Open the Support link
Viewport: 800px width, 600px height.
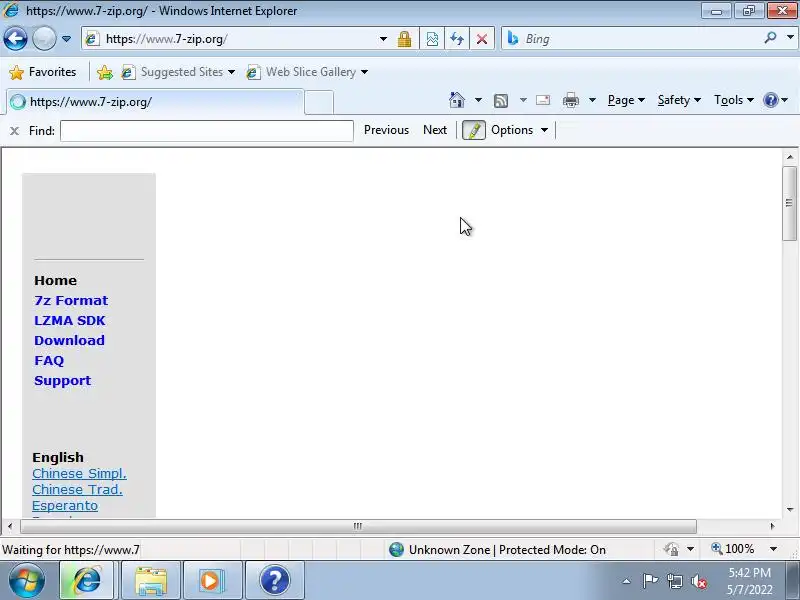click(62, 381)
